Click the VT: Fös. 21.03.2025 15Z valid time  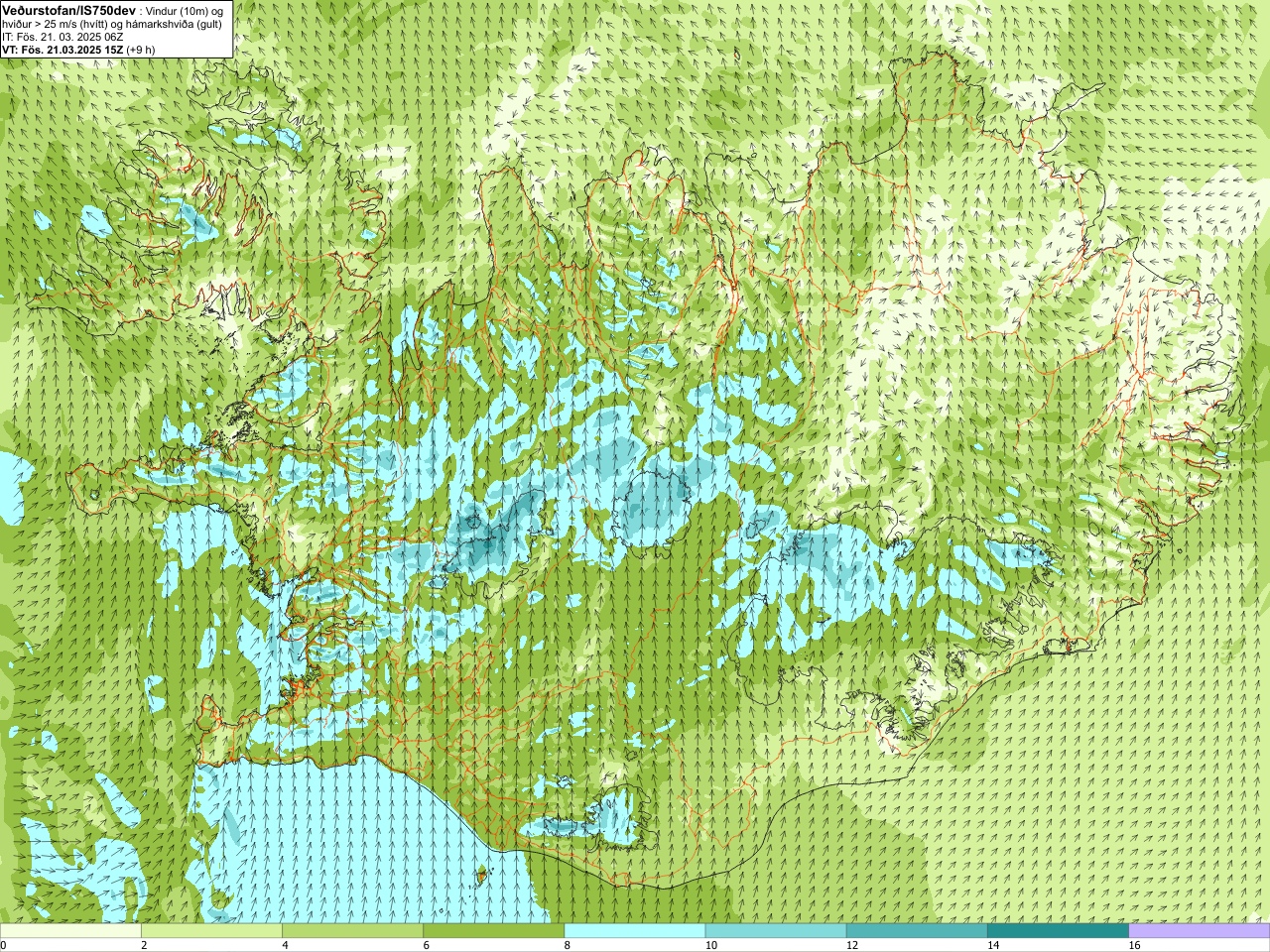coord(64,50)
